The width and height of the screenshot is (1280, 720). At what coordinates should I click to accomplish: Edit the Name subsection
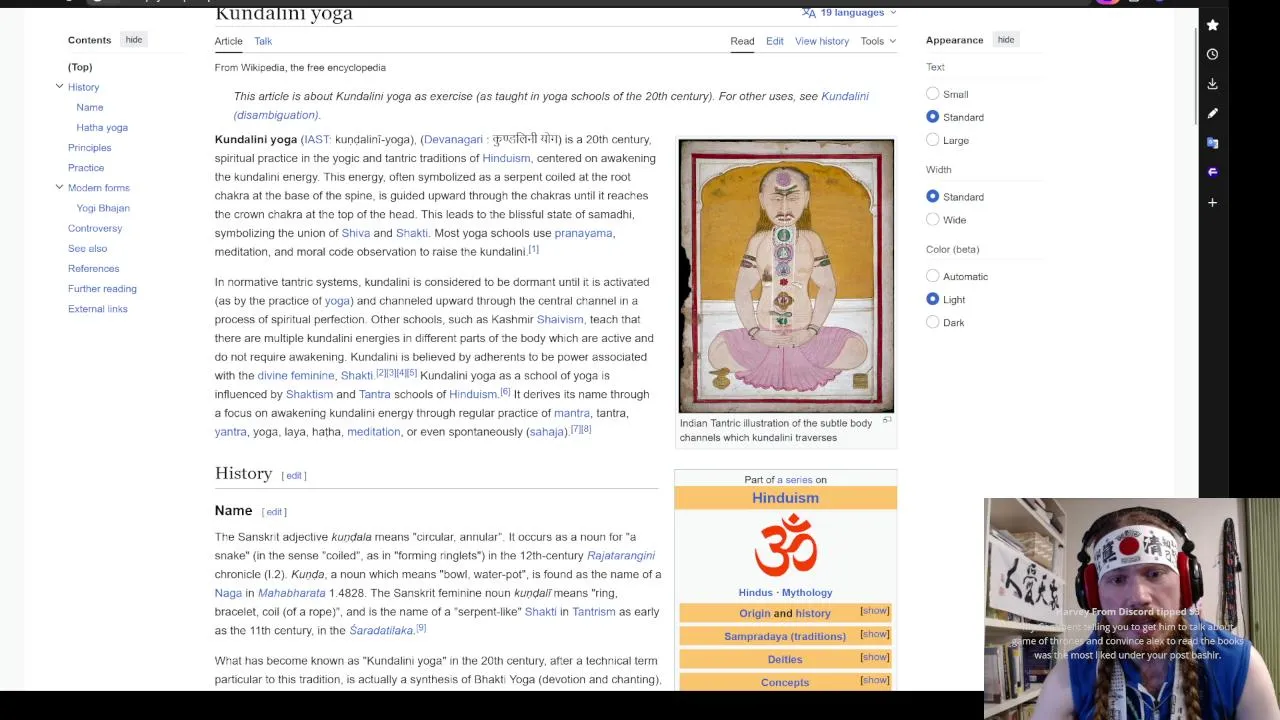point(274,511)
